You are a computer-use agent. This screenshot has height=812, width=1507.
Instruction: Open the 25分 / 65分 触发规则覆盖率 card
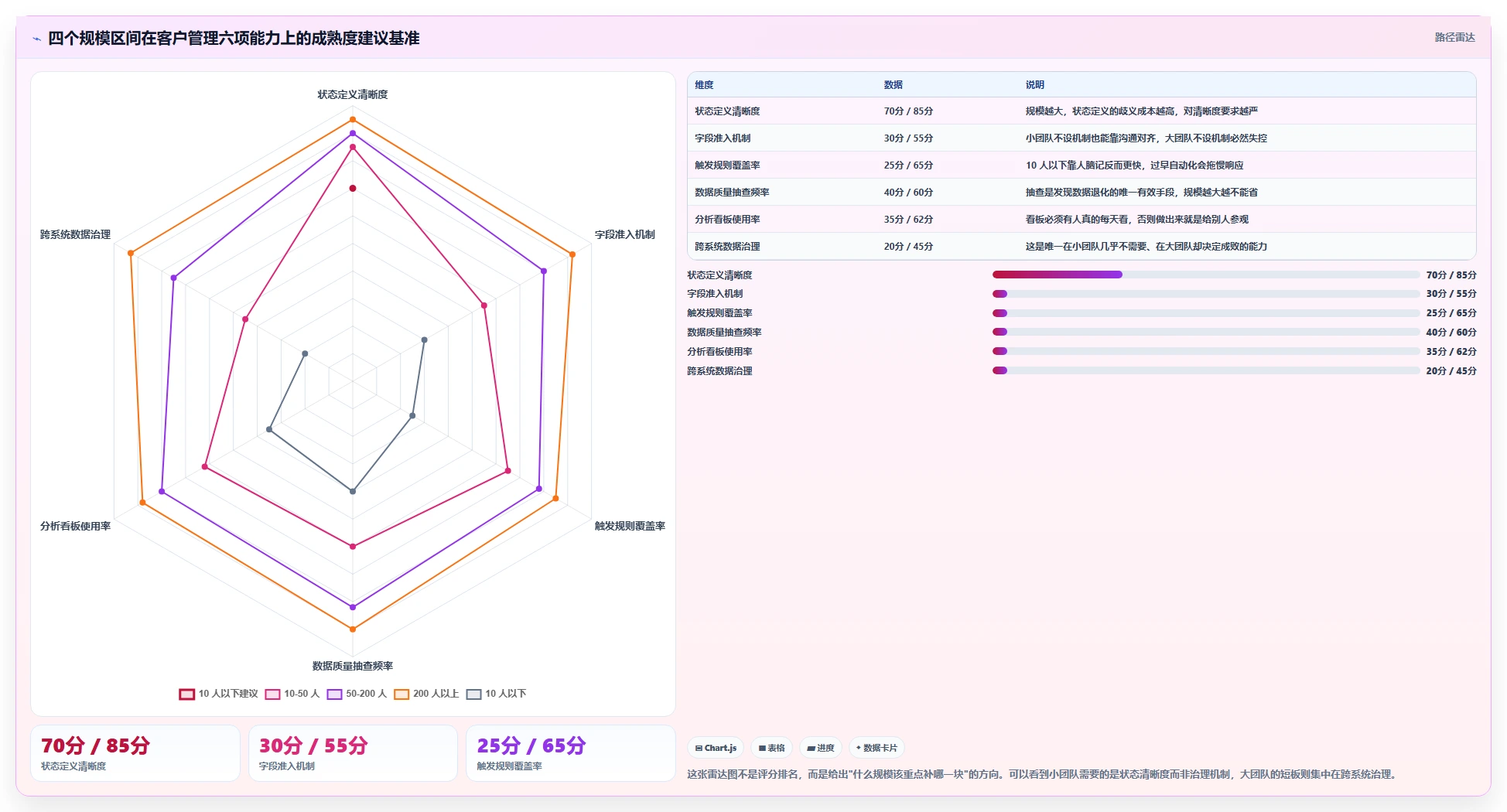(571, 753)
